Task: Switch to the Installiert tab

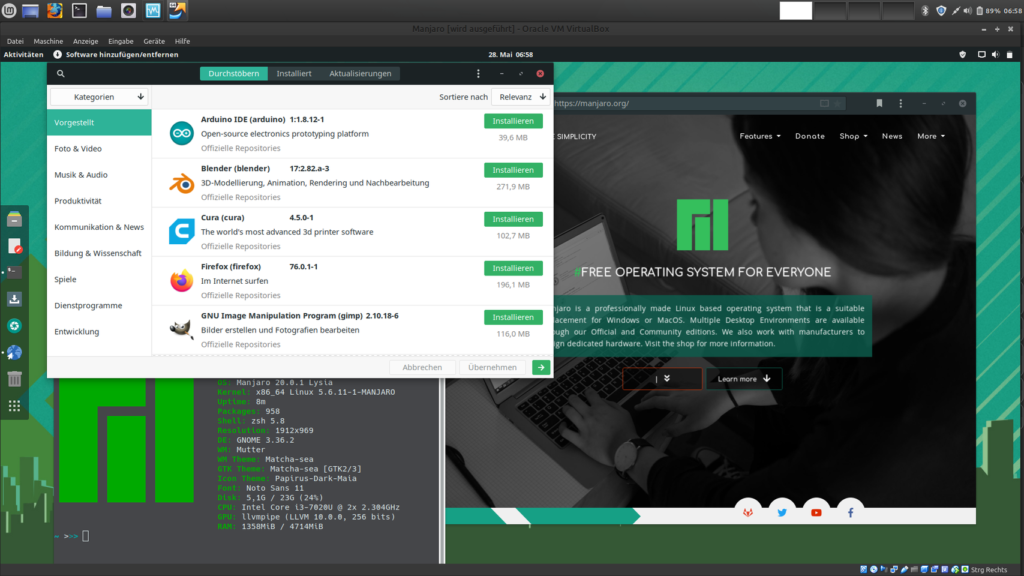Action: click(x=294, y=74)
